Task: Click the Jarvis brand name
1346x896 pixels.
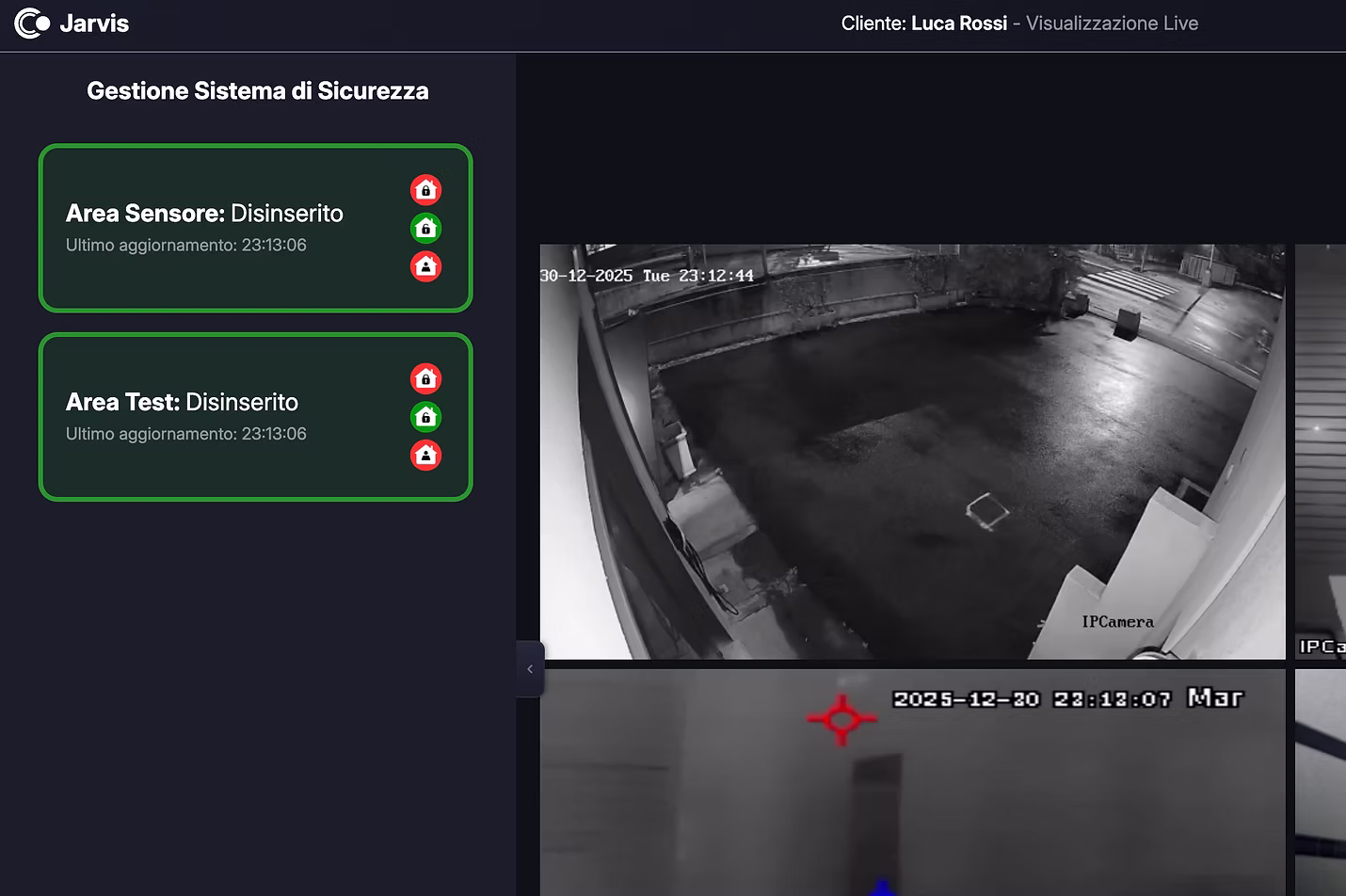Action: coord(94,24)
